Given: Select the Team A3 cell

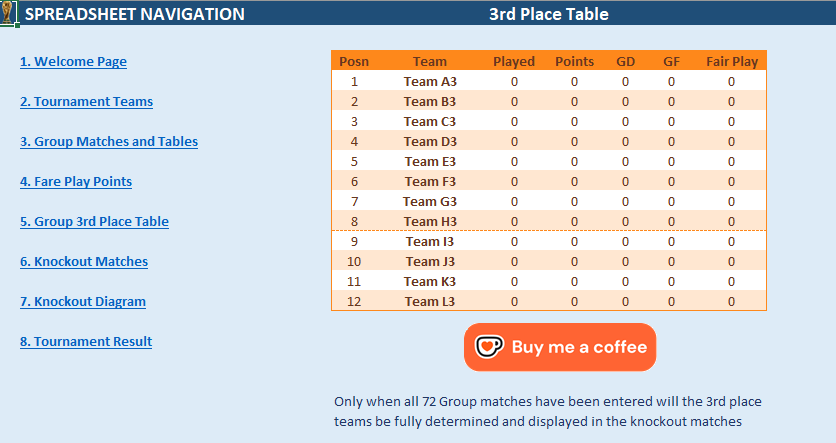Looking at the screenshot, I should click(430, 81).
